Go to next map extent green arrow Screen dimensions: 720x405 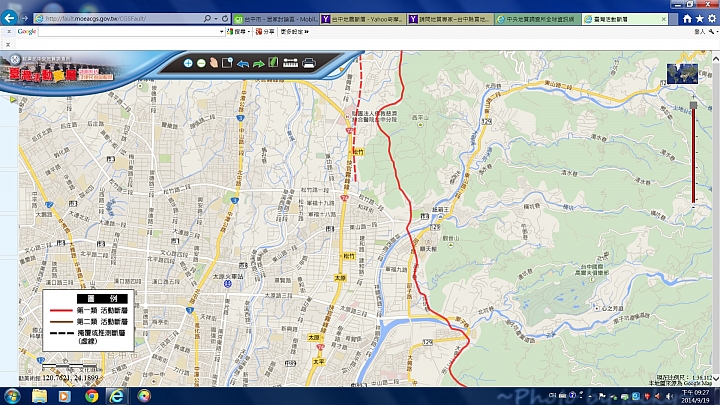point(259,63)
